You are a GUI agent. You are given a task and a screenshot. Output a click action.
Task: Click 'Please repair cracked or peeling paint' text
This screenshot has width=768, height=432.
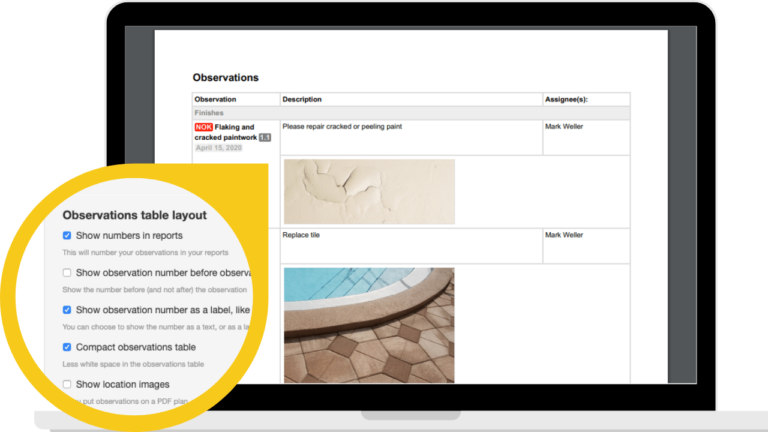tap(342, 126)
